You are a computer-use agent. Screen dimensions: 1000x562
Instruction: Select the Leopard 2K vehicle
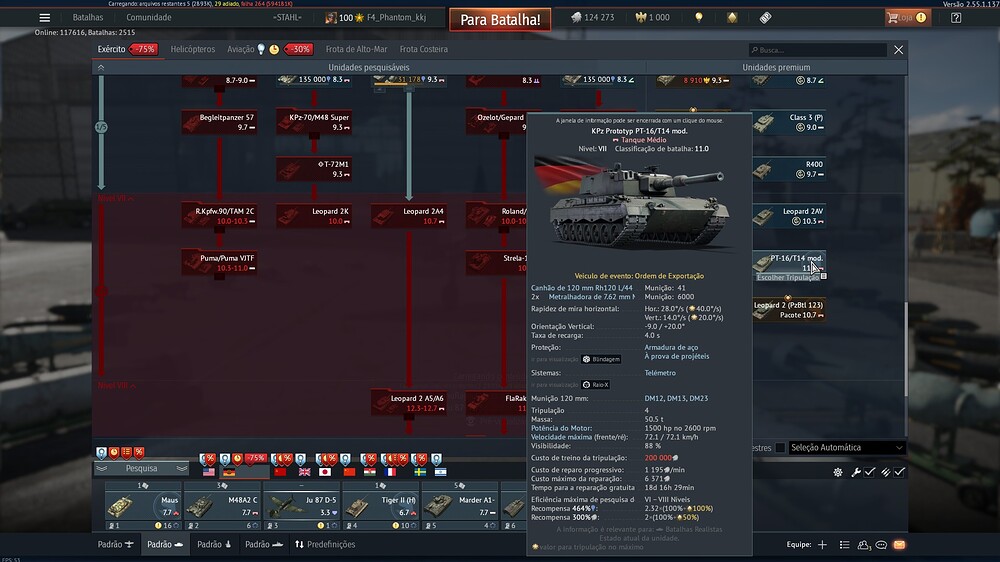pyautogui.click(x=314, y=216)
